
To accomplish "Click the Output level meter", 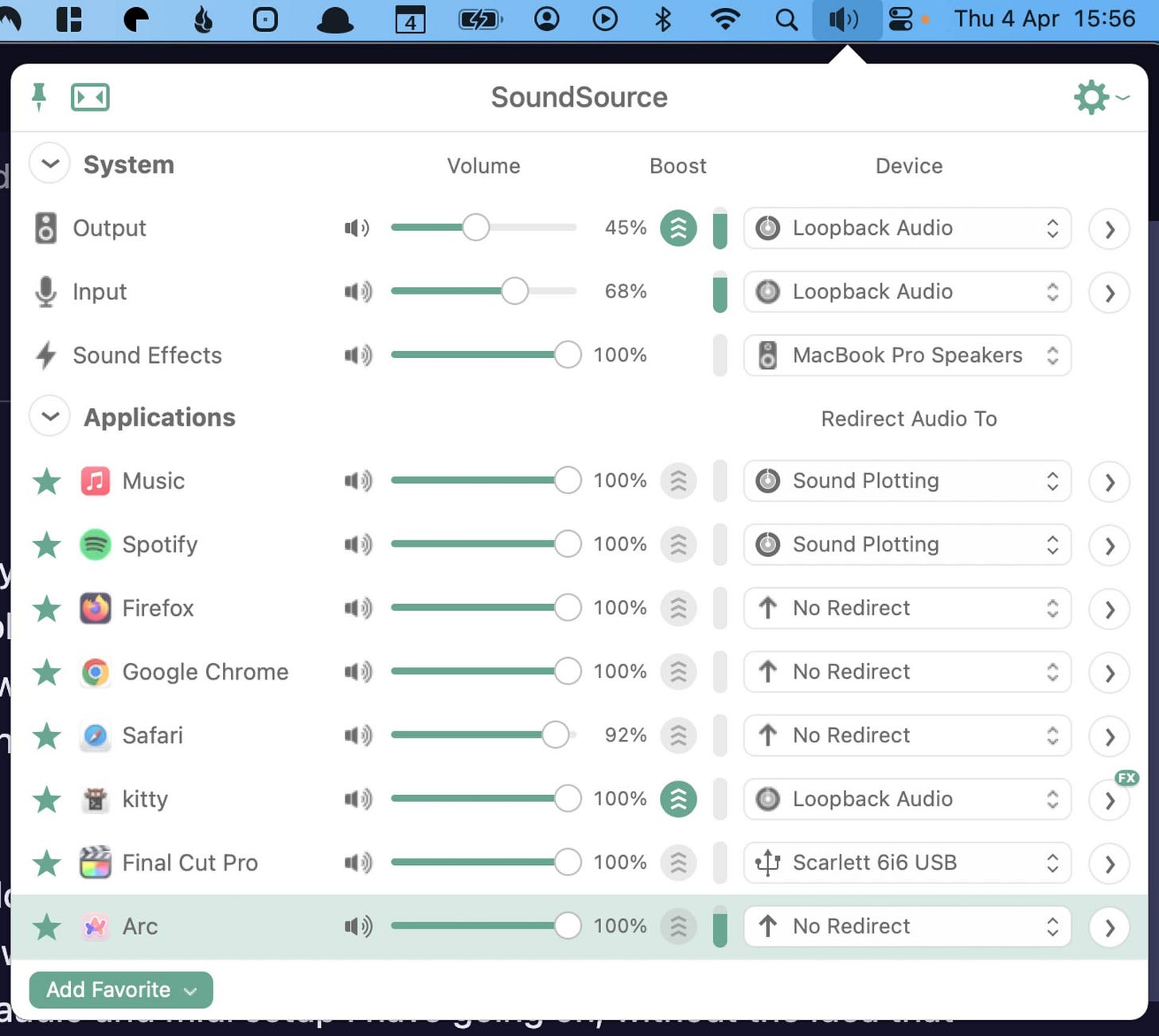I will click(720, 228).
